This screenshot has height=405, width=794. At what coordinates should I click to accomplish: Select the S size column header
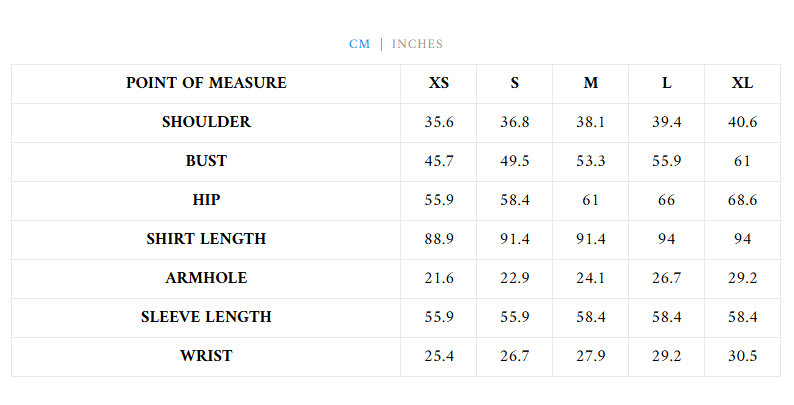515,83
